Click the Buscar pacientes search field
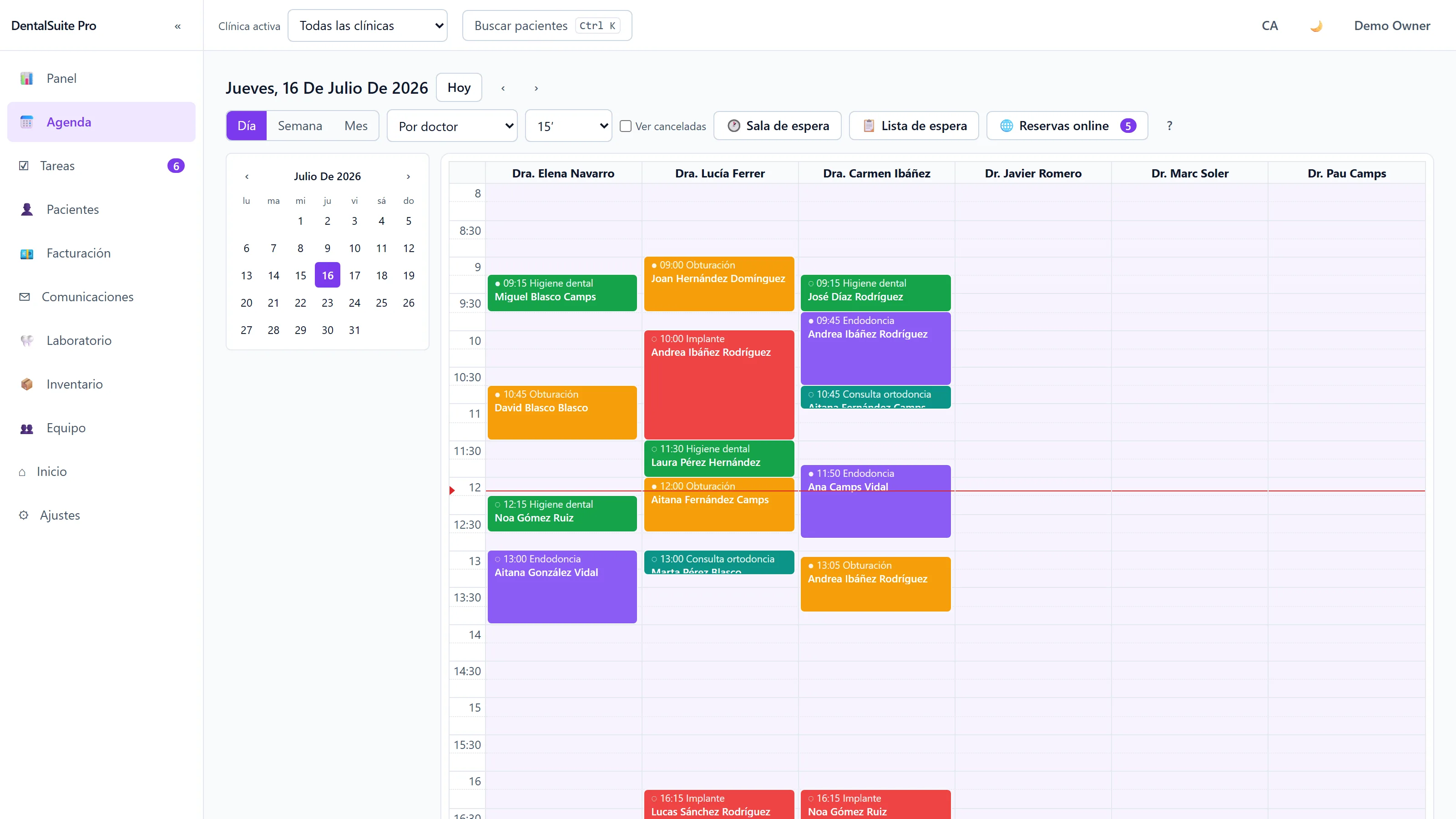This screenshot has height=819, width=1456. [546, 25]
